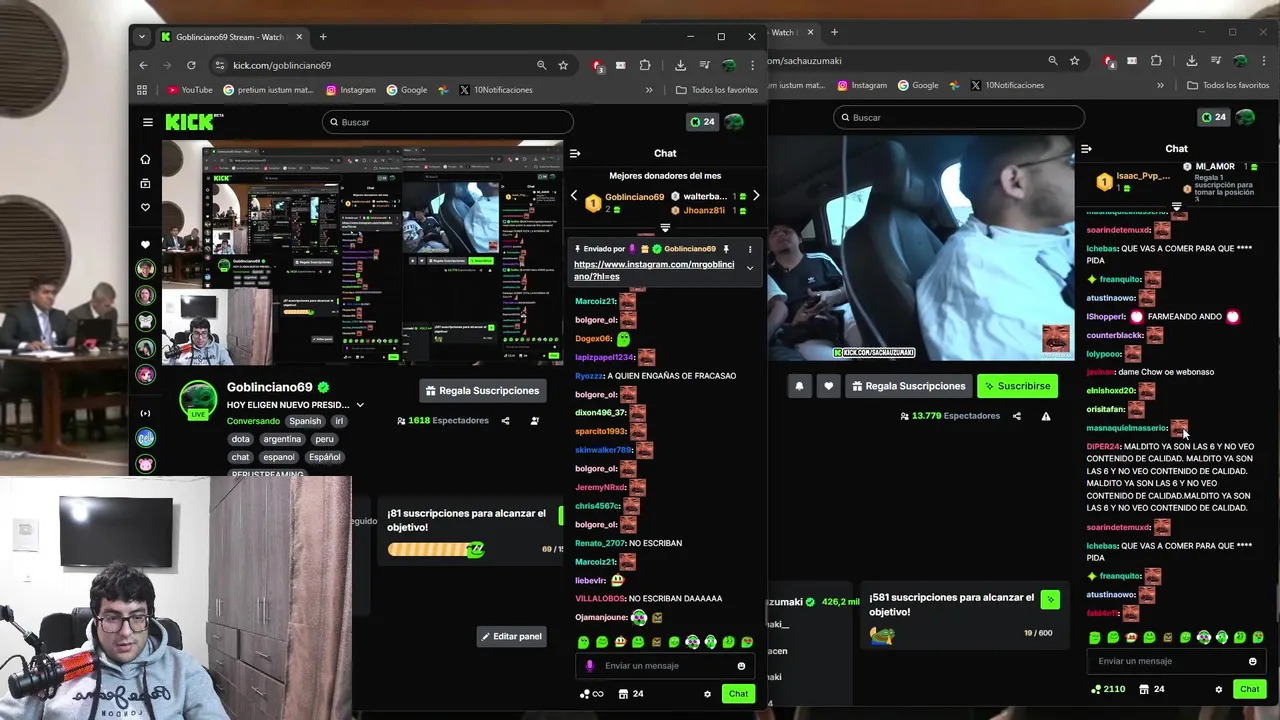The width and height of the screenshot is (1280, 720).
Task: Open three-dot options on pinned message
Action: [x=750, y=249]
